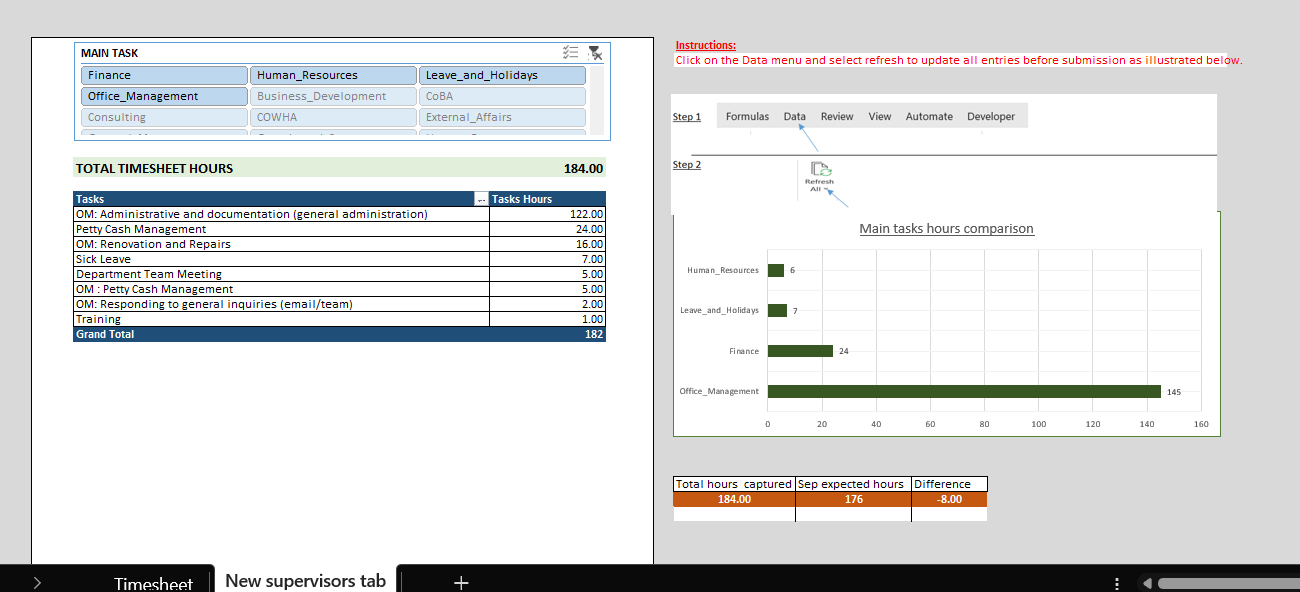Image resolution: width=1300 pixels, height=592 pixels.
Task: Toggle the Finance slicer item
Action: coord(164,76)
